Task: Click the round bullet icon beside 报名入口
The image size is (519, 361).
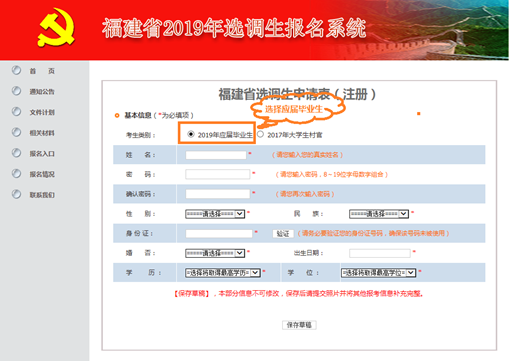Action: (16, 153)
